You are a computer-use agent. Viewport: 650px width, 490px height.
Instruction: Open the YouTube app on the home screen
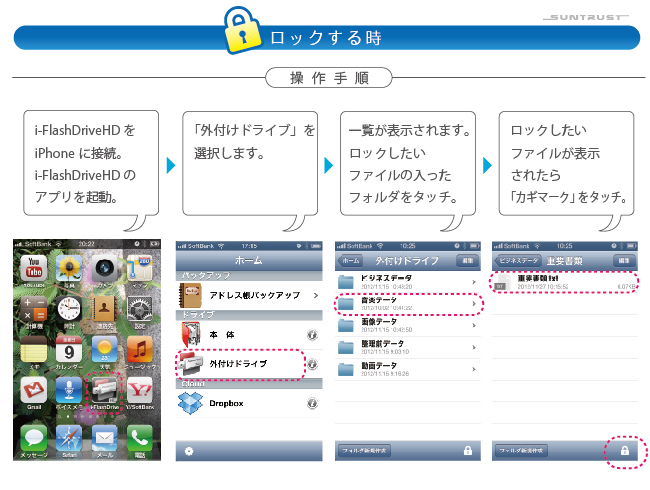34,269
